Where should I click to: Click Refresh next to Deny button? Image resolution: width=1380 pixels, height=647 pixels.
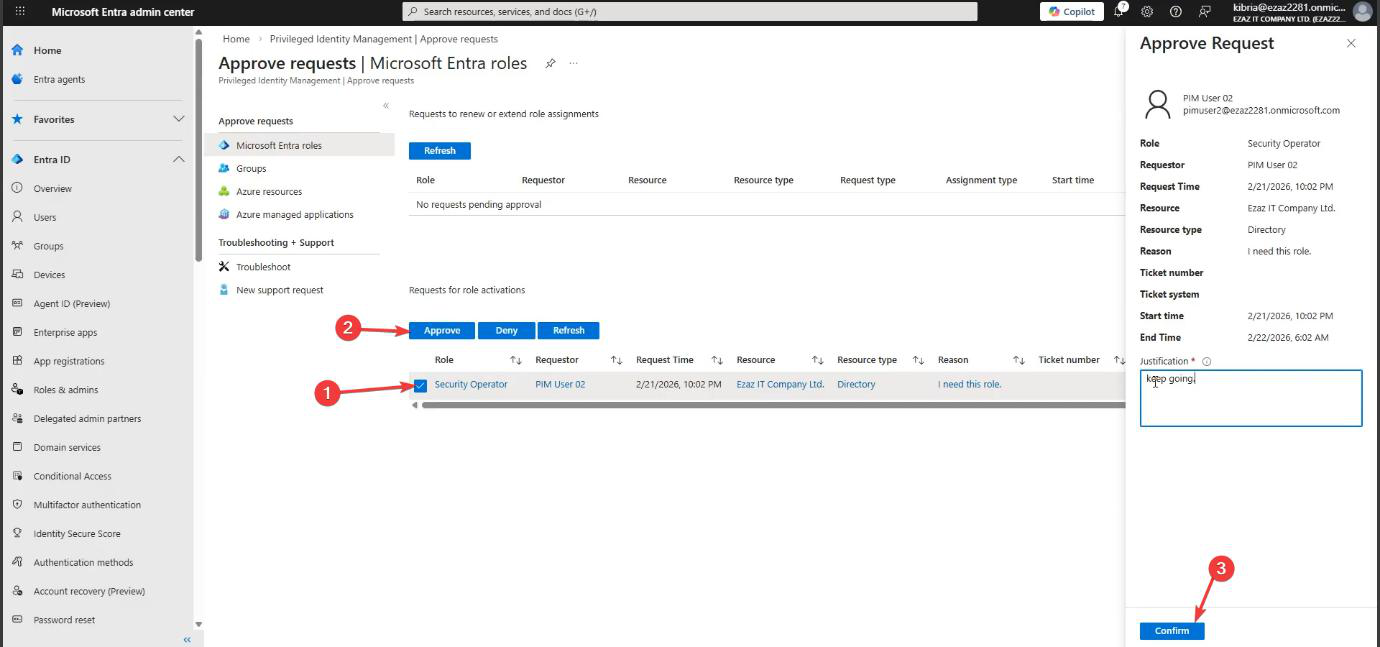tap(569, 331)
